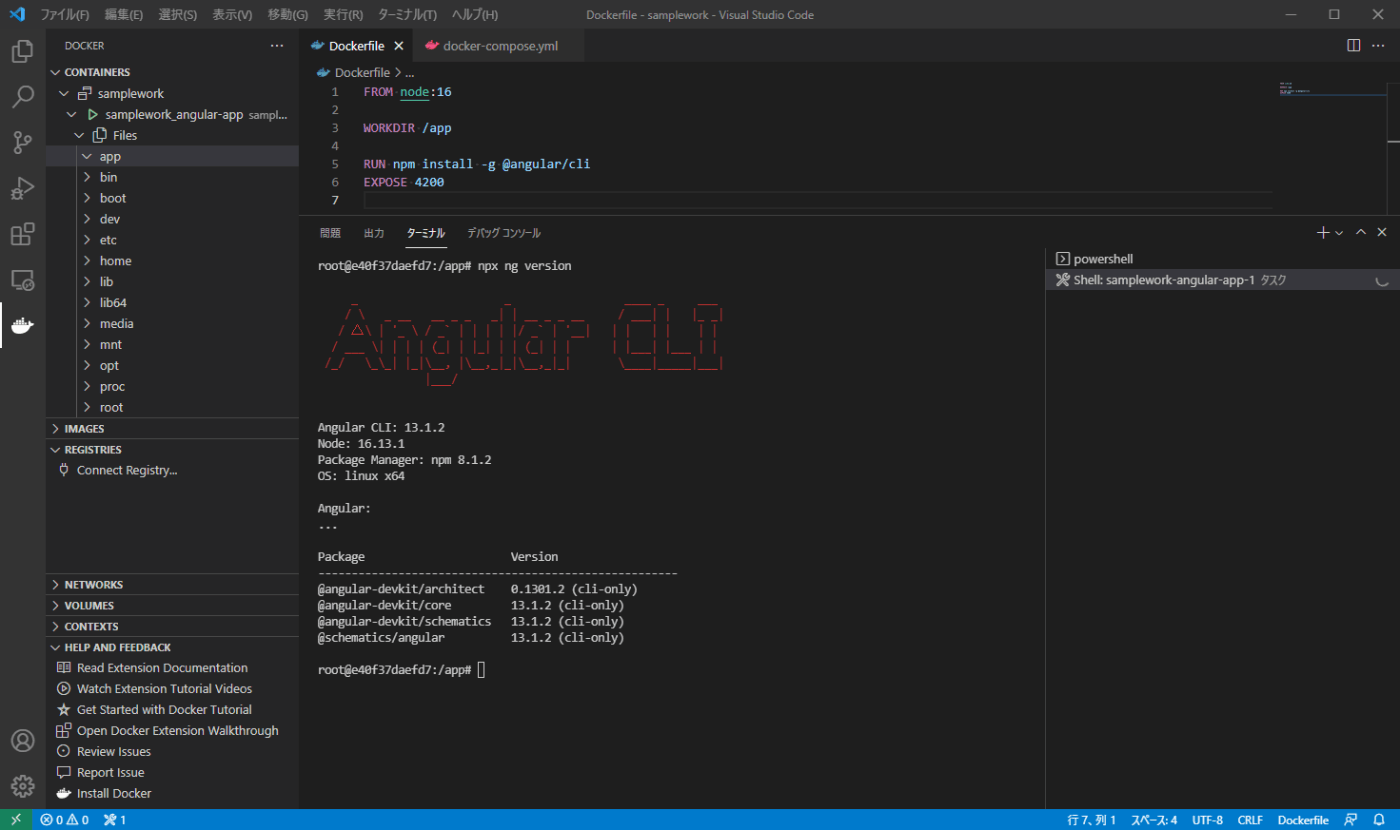Expand the root folder
Screen dimensions: 1400x830
(172, 407)
